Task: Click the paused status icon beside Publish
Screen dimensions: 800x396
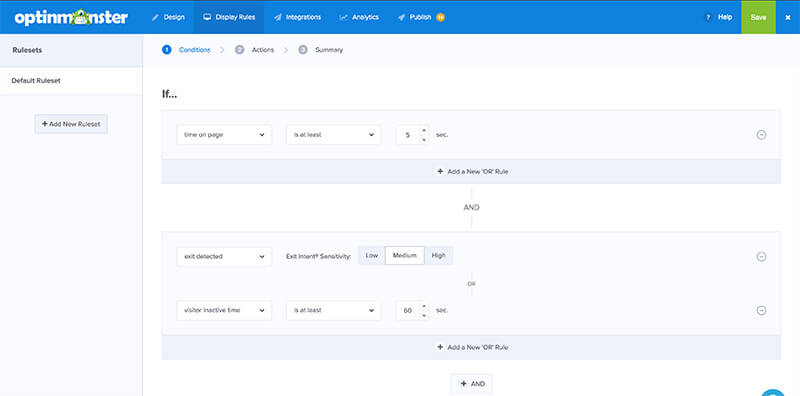Action: [x=440, y=17]
